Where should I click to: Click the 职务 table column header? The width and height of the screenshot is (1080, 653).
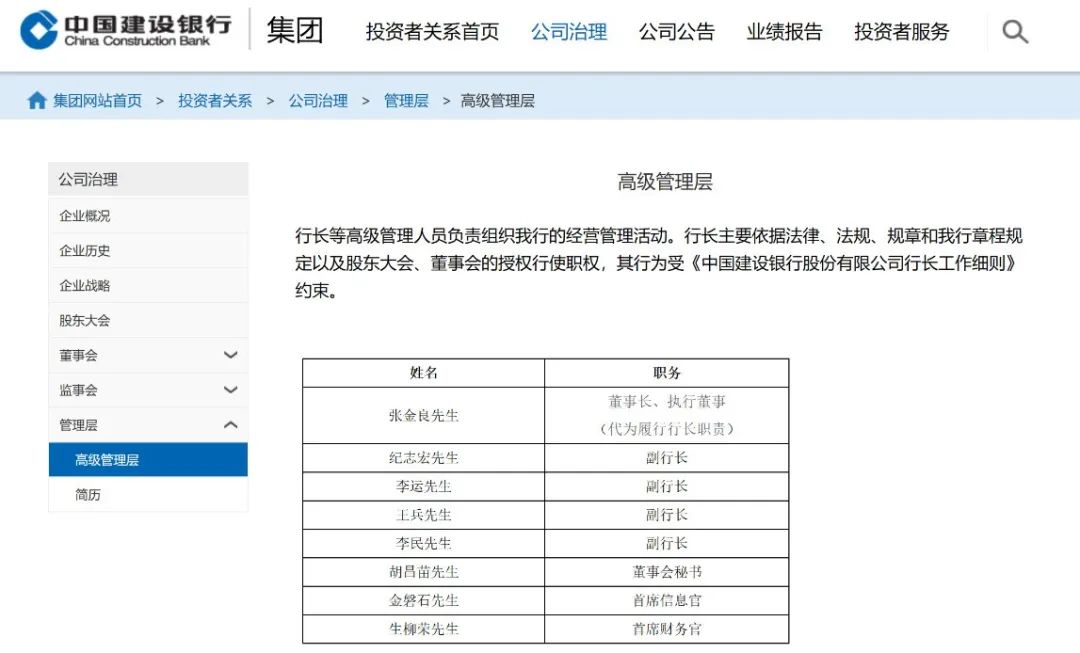[667, 373]
